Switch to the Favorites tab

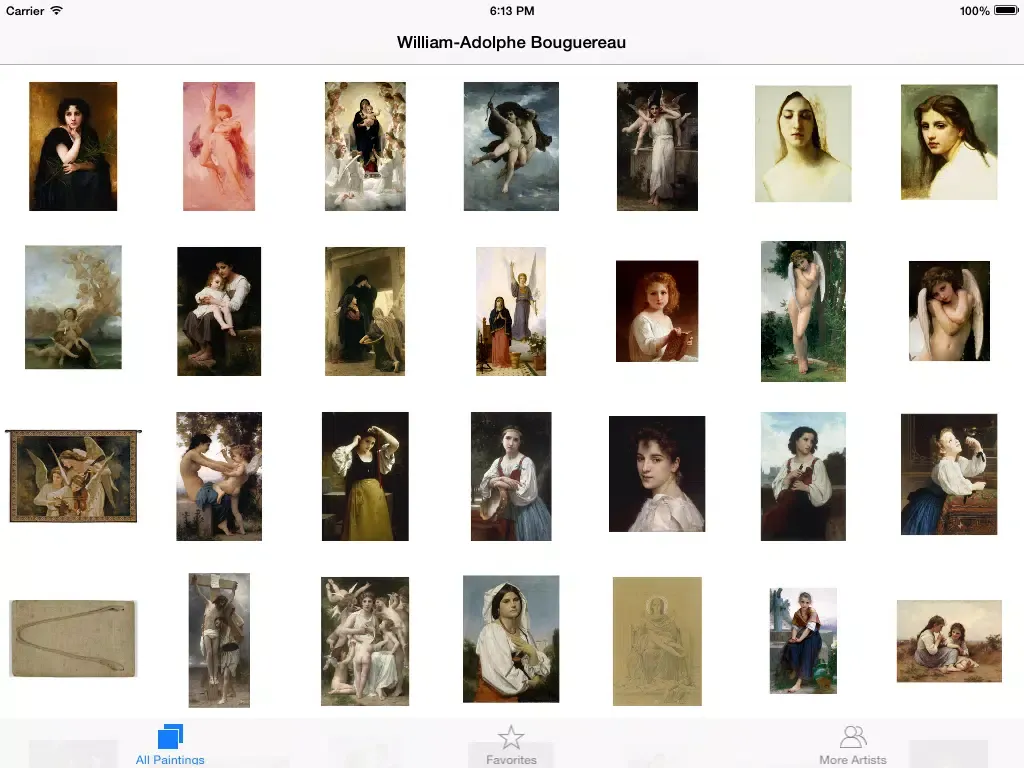pyautogui.click(x=511, y=745)
